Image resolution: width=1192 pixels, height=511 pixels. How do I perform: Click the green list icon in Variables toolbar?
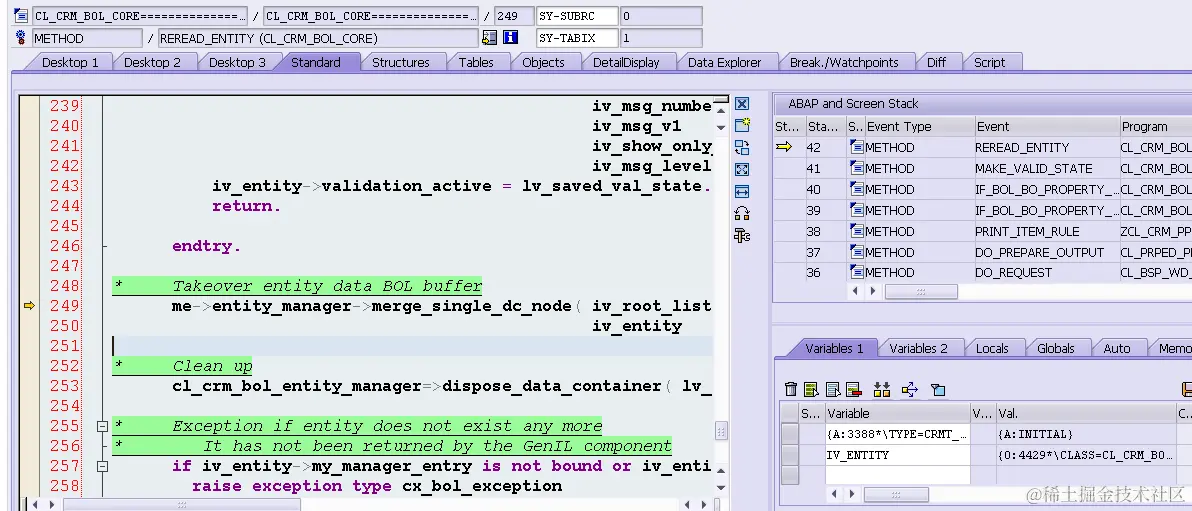811,389
